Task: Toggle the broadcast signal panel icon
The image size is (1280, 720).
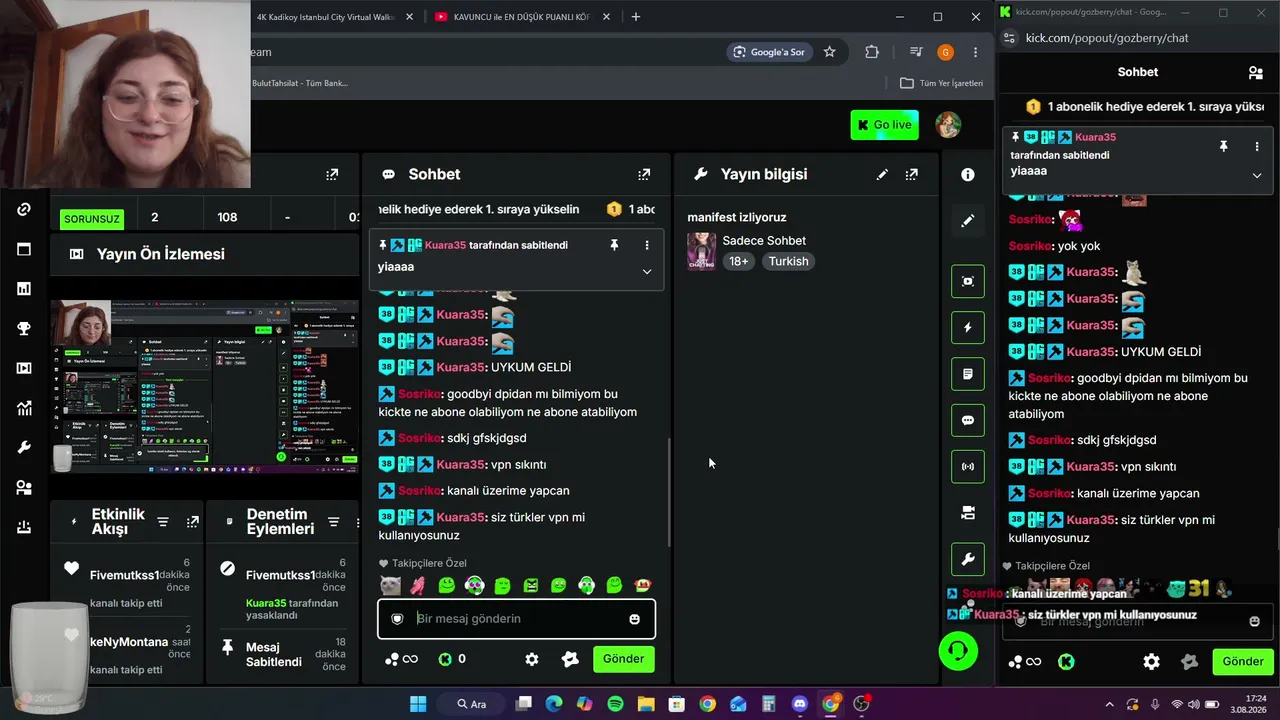Action: (x=968, y=466)
